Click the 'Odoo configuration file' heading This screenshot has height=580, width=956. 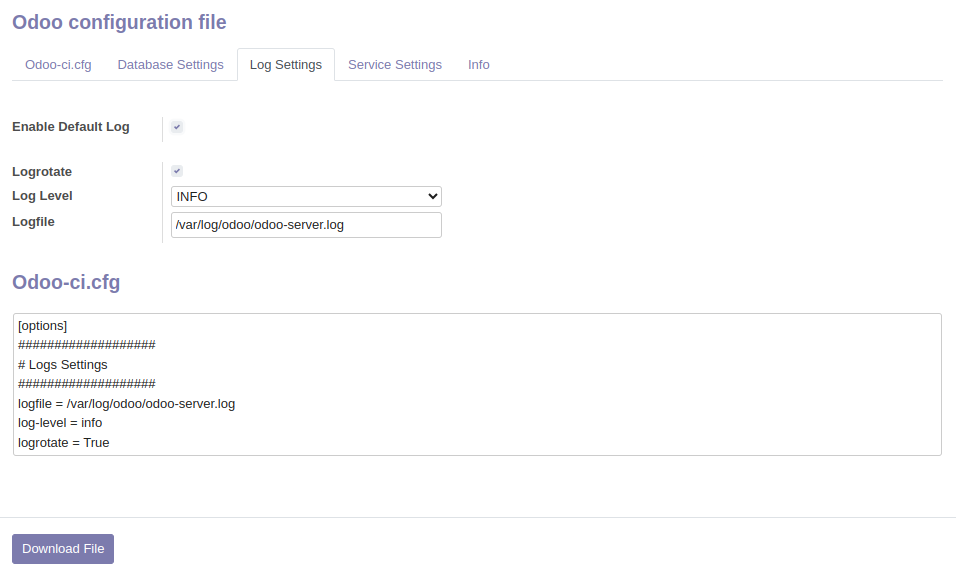click(x=120, y=22)
